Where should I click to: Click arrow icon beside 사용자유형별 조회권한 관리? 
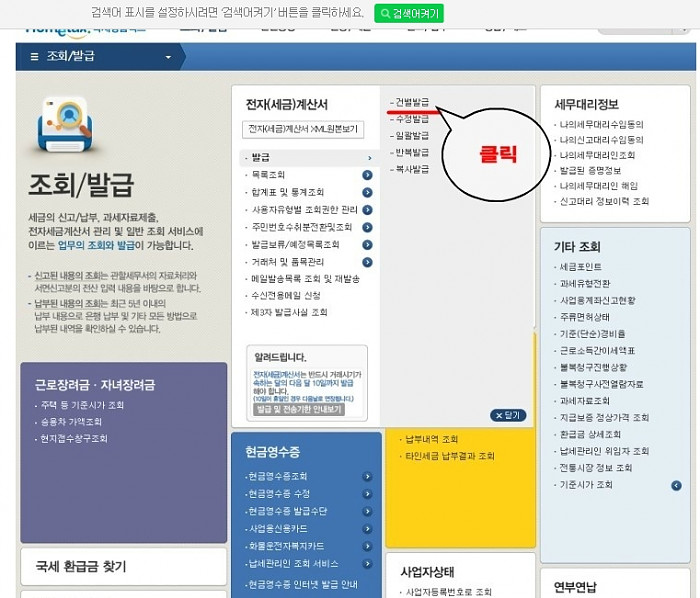(367, 210)
